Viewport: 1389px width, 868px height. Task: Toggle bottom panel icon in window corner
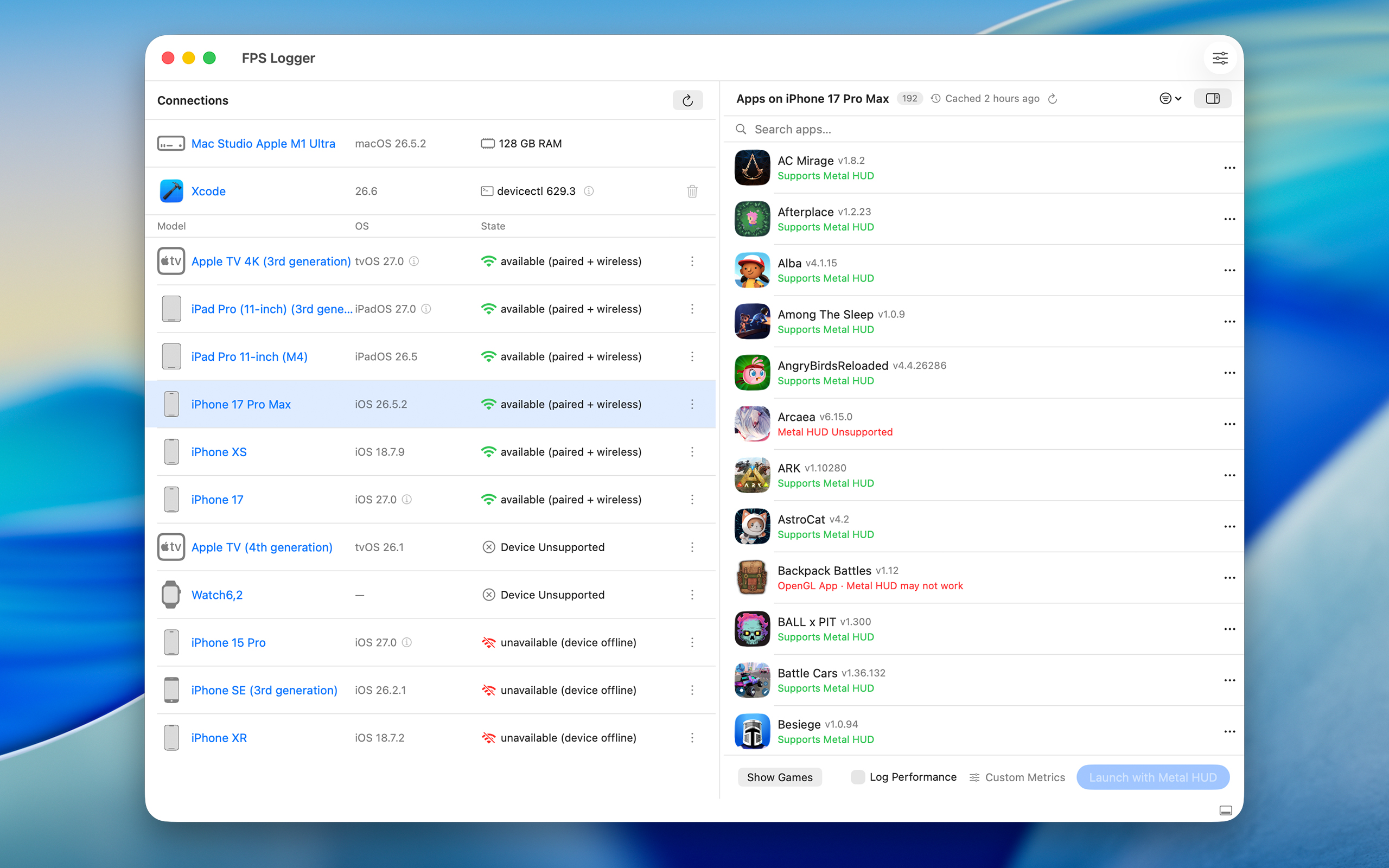tap(1226, 810)
